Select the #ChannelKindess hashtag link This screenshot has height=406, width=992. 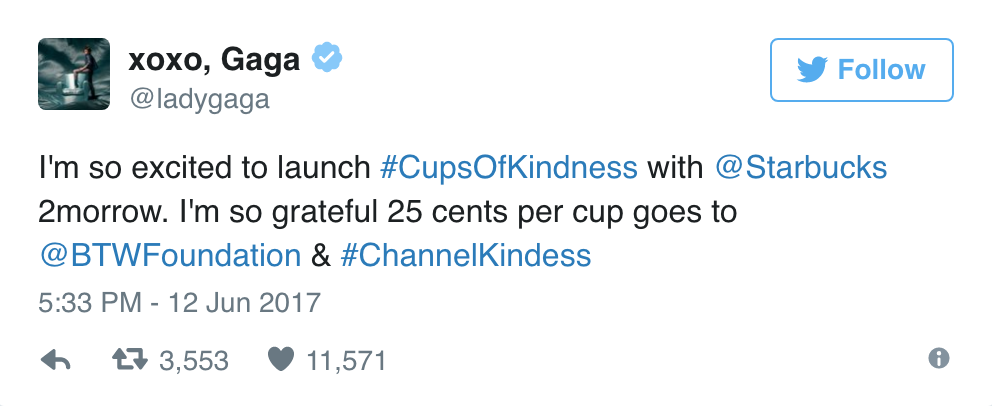(465, 255)
